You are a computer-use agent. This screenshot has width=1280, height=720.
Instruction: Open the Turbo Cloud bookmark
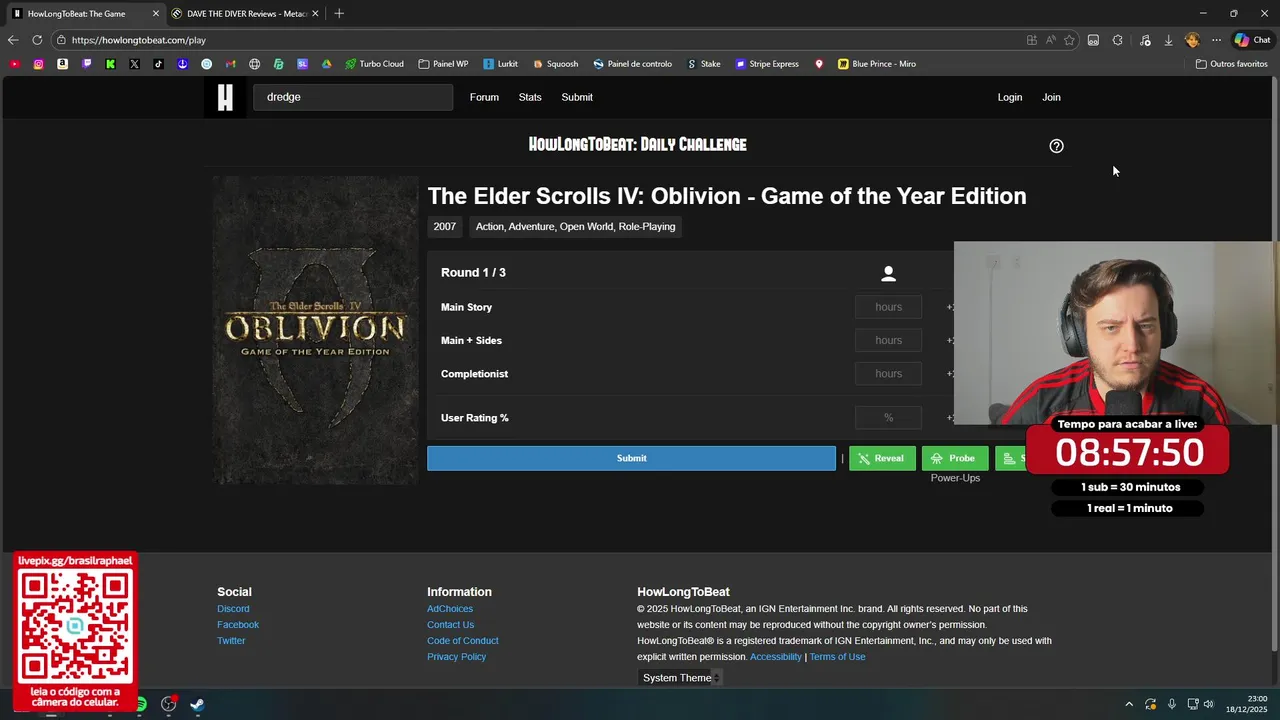(x=374, y=64)
